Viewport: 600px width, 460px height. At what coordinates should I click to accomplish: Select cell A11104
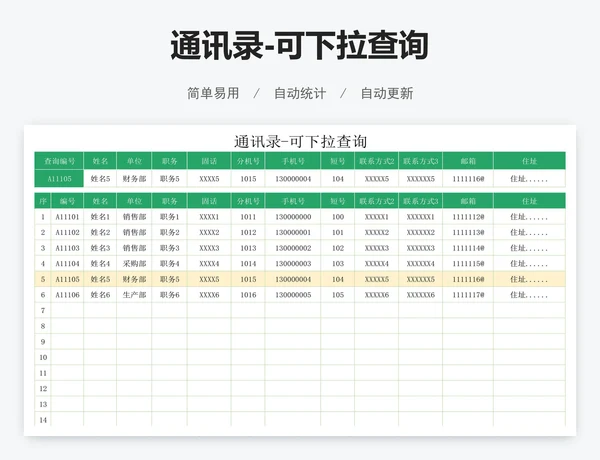(67, 264)
